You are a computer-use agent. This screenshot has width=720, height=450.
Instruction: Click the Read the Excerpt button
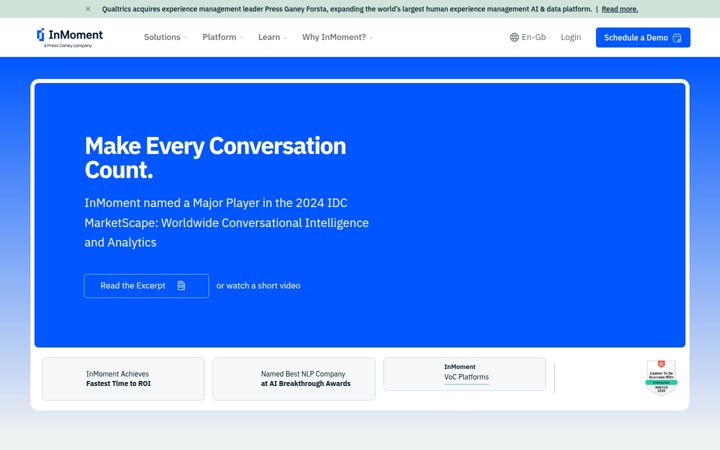[146, 286]
